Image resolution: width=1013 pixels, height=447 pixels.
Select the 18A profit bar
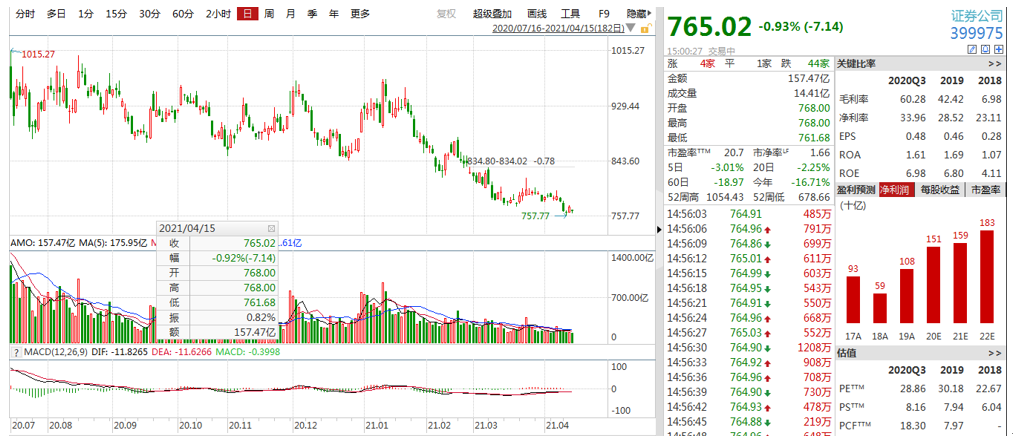[880, 308]
